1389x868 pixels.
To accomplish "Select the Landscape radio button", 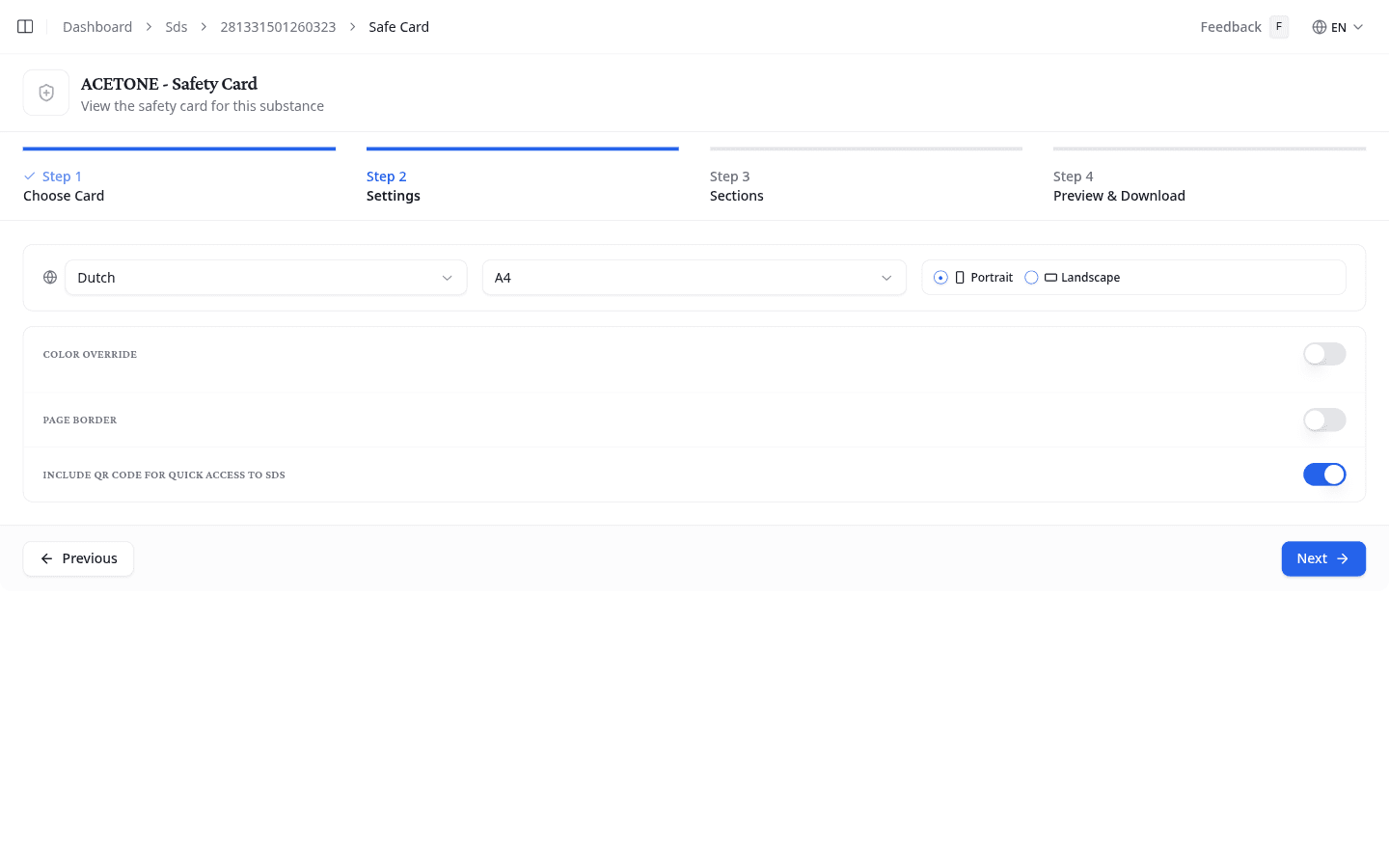I will coord(1031,277).
